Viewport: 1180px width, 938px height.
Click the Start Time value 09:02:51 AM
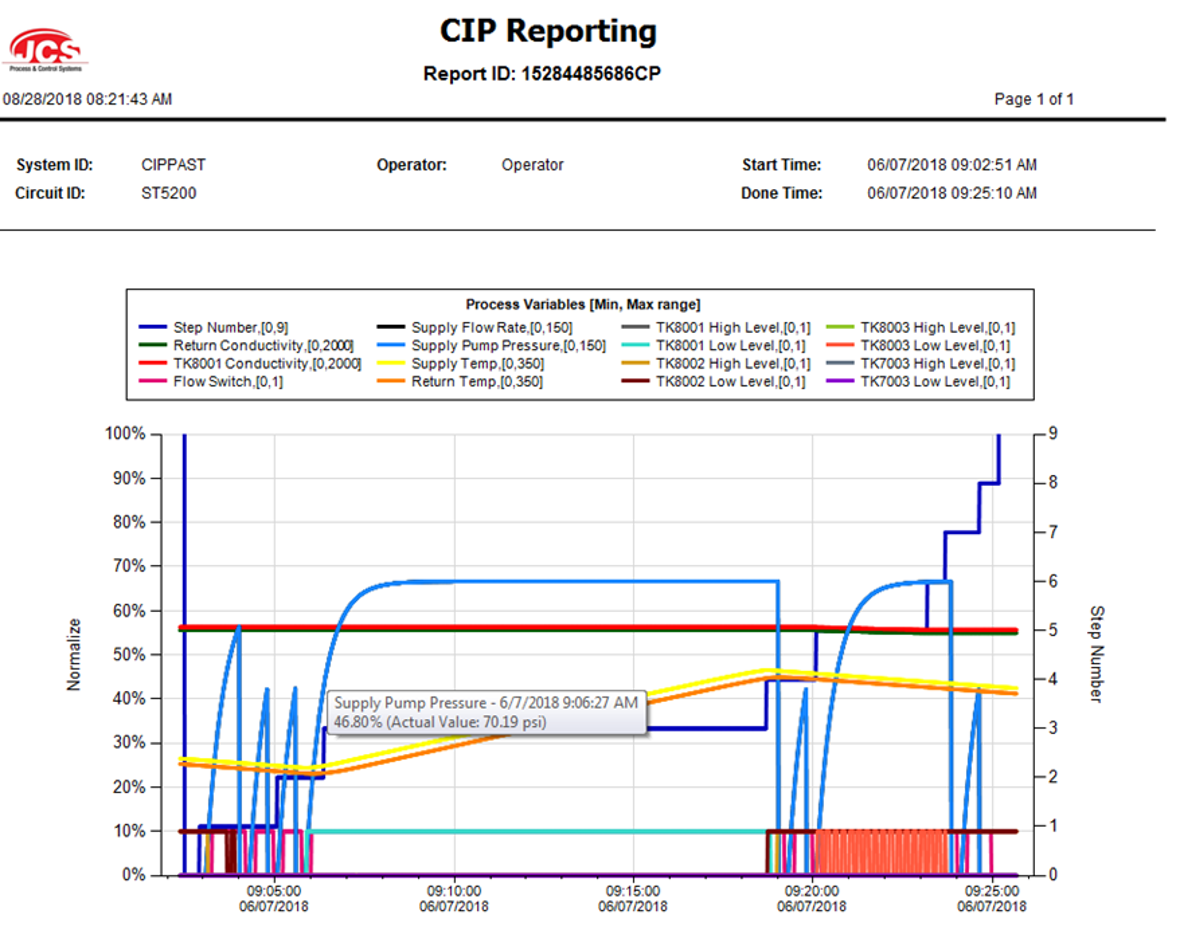952,165
